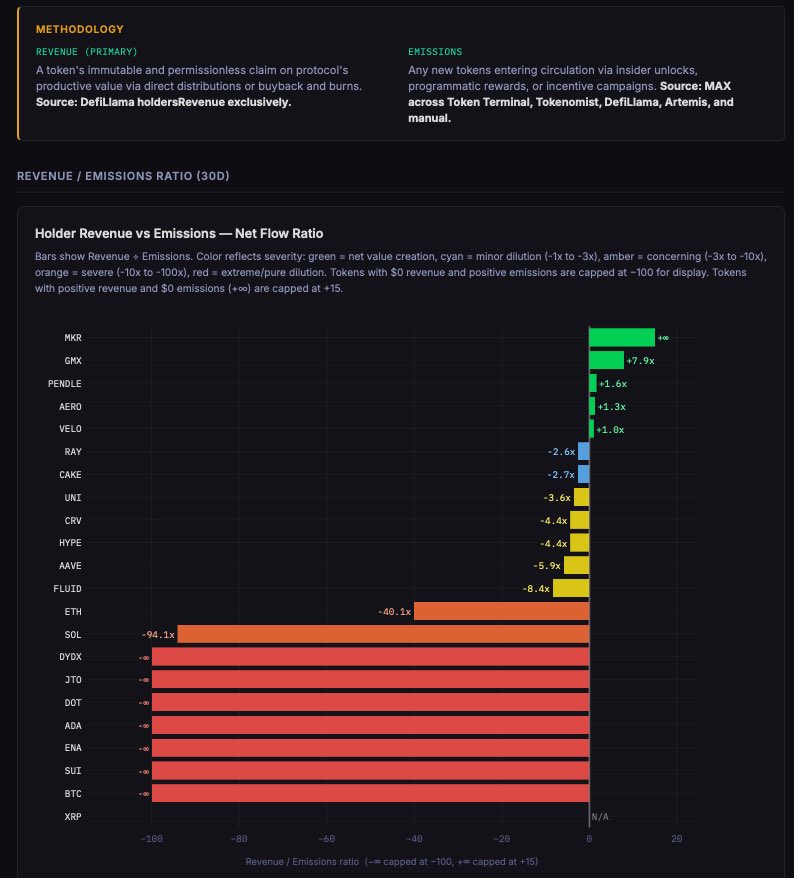This screenshot has width=794, height=878.
Task: Click the BTC red bar
Action: (x=370, y=793)
